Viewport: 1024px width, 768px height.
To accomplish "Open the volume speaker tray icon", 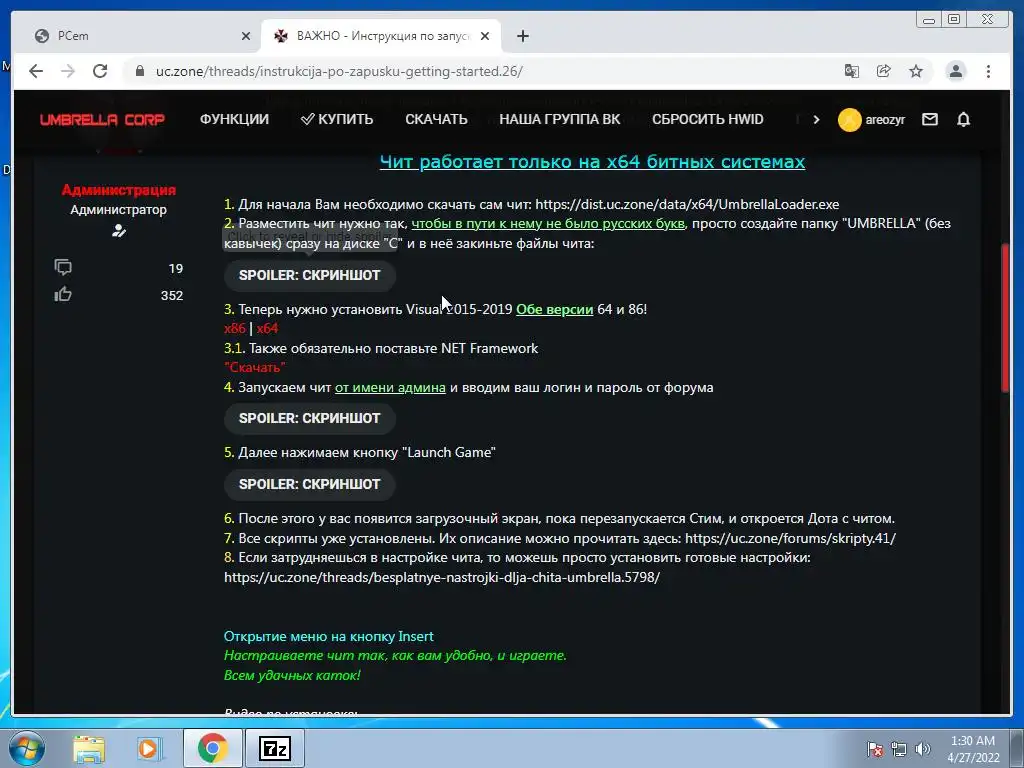I will [922, 749].
